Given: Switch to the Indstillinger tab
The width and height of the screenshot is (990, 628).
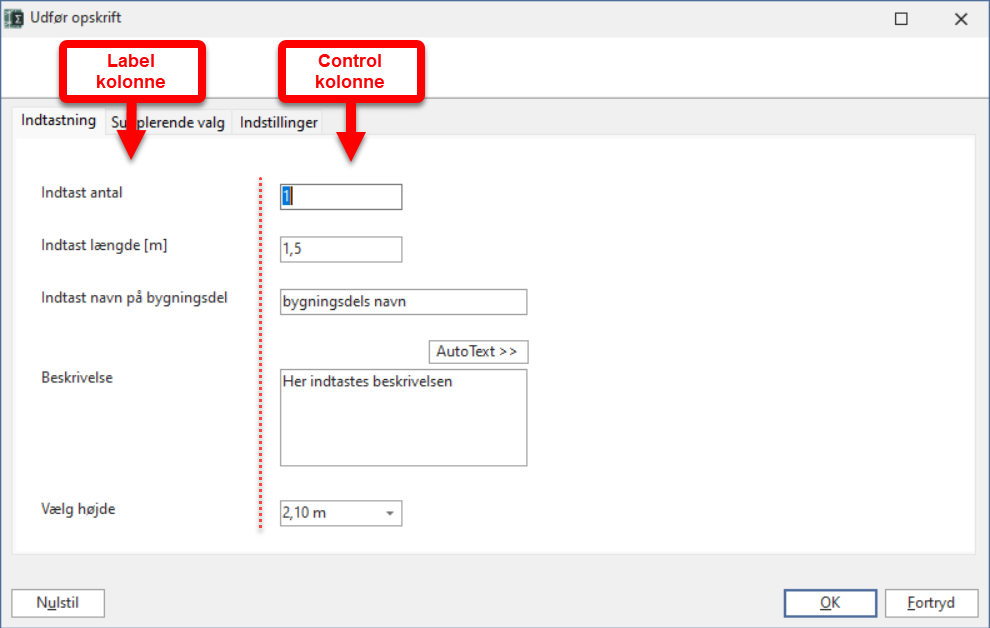Looking at the screenshot, I should 278,122.
